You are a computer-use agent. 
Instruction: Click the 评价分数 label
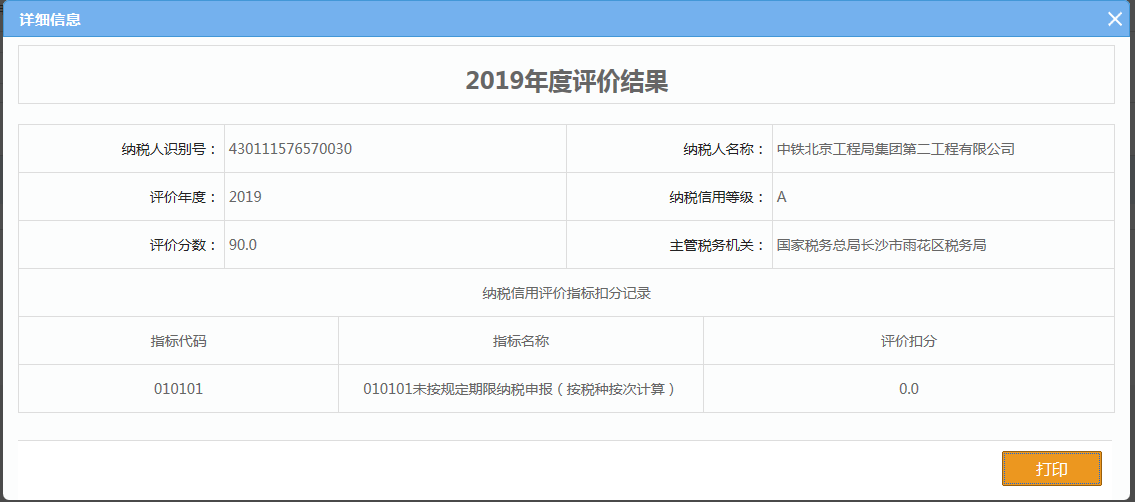(x=183, y=244)
